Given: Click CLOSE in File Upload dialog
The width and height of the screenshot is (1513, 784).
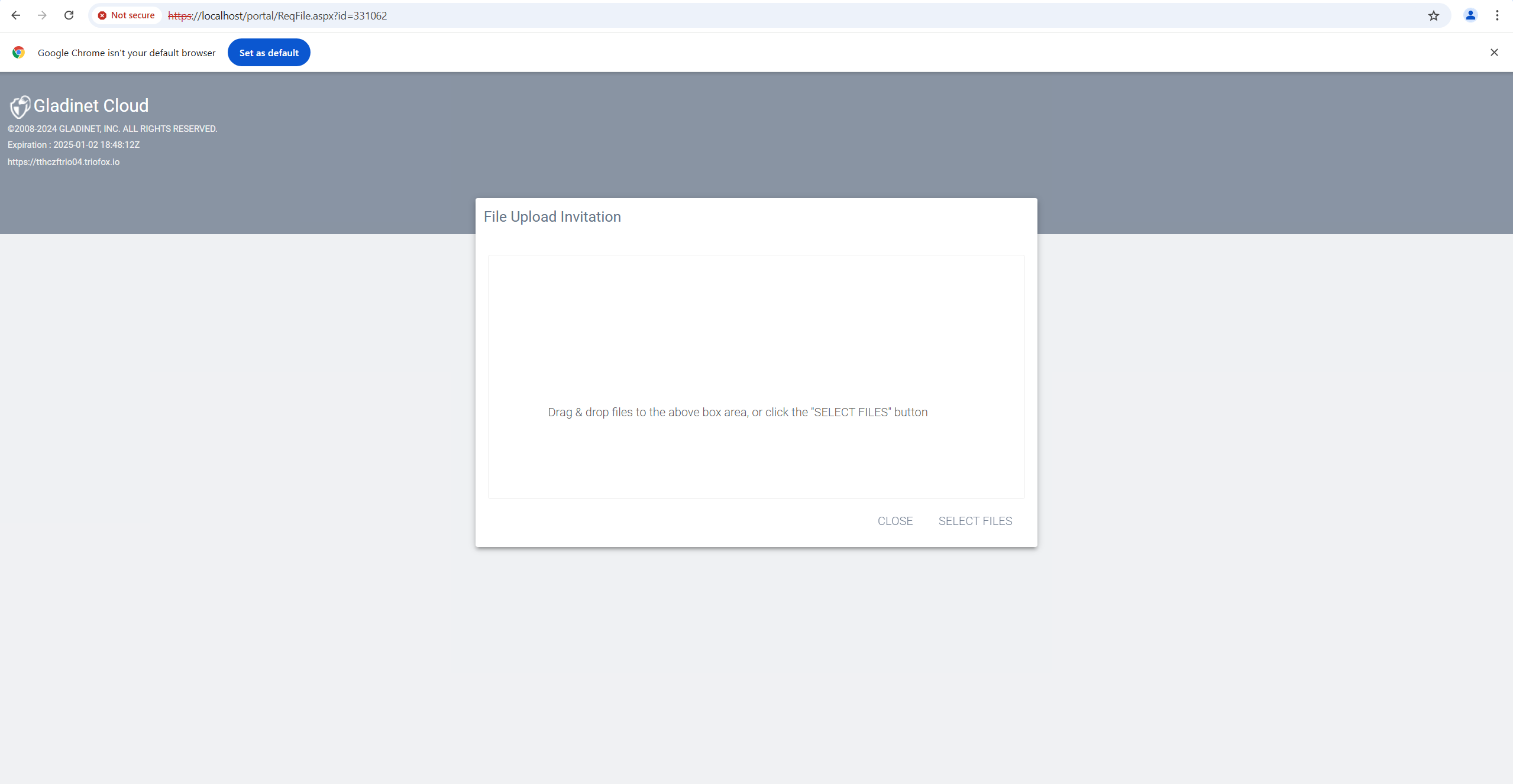Looking at the screenshot, I should (895, 521).
